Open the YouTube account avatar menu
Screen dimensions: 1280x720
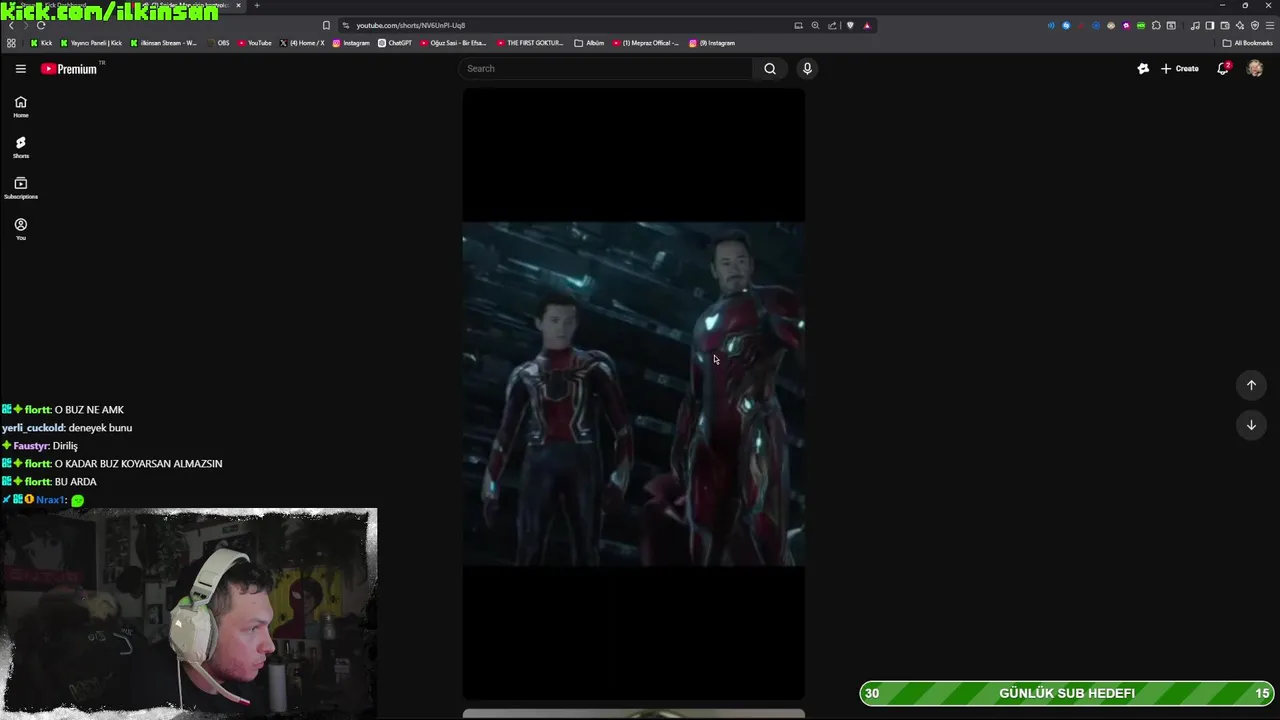(x=1255, y=68)
